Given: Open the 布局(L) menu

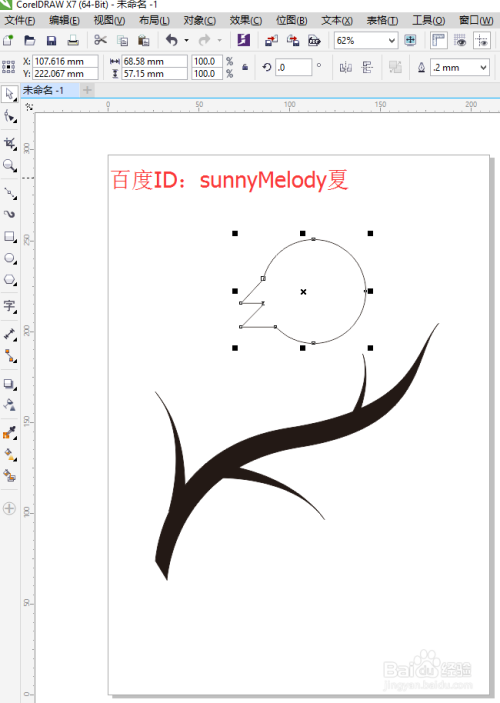Looking at the screenshot, I should click(x=154, y=21).
